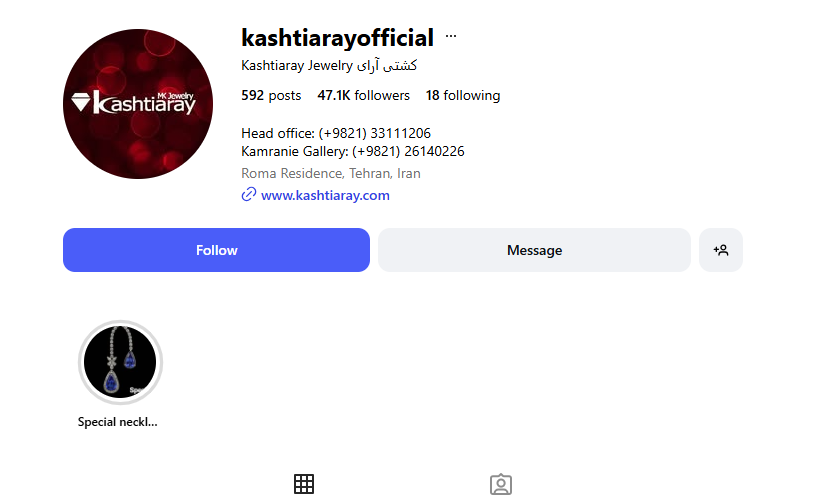Open the tagged photos tab
819x499 pixels.
501,484
